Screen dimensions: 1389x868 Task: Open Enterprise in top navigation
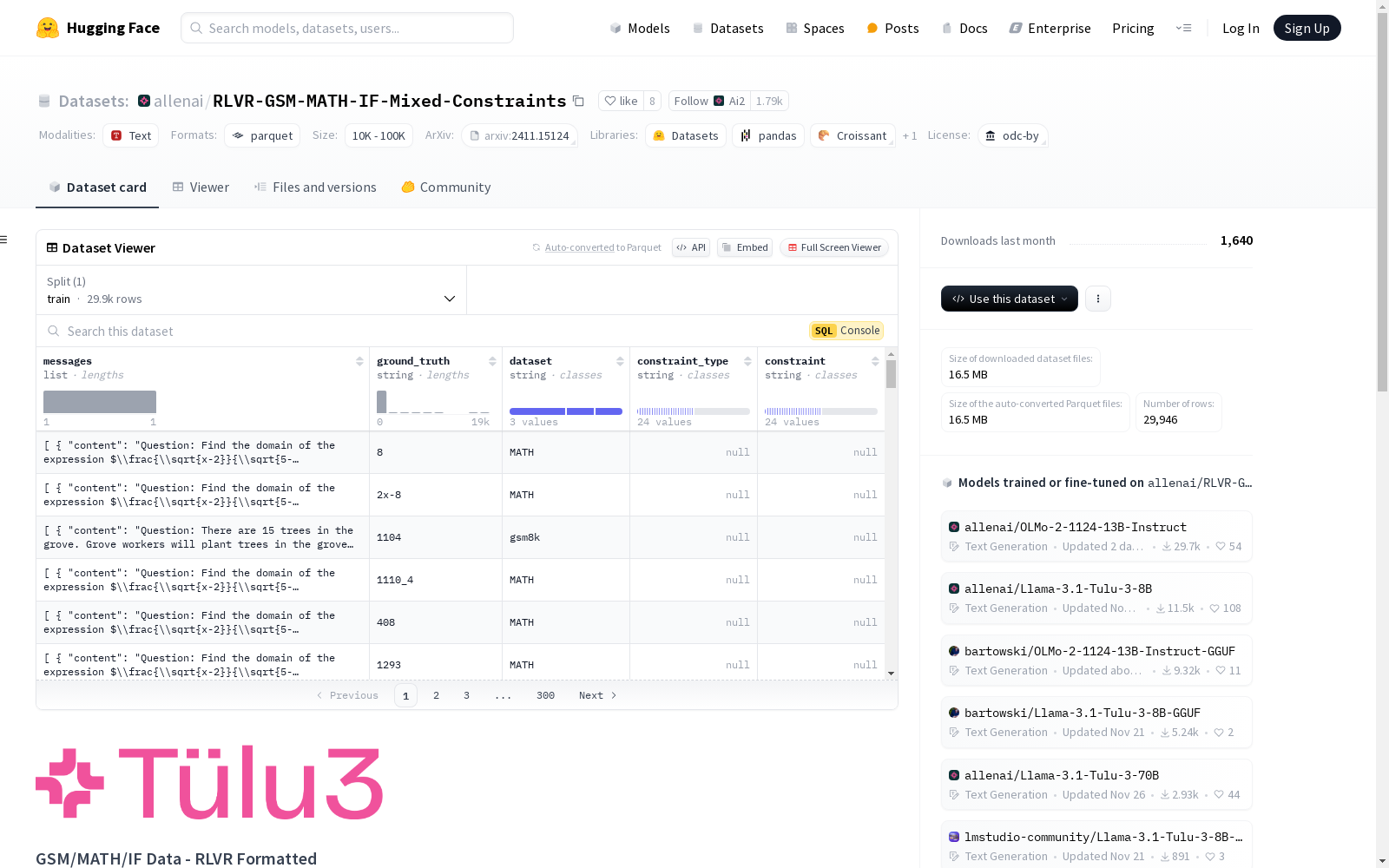[x=1050, y=28]
